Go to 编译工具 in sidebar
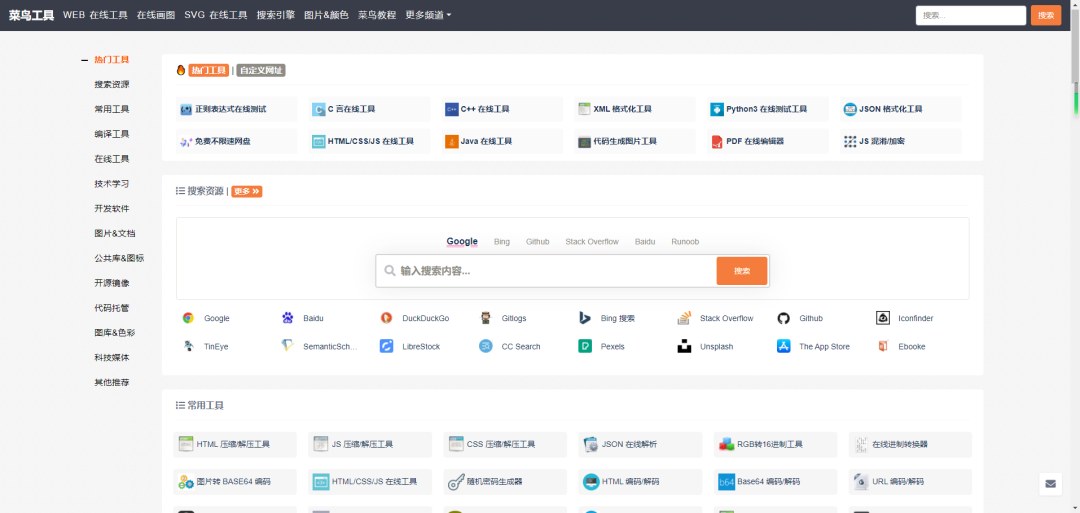Screen dimensions: 1080x513 click(x=112, y=134)
